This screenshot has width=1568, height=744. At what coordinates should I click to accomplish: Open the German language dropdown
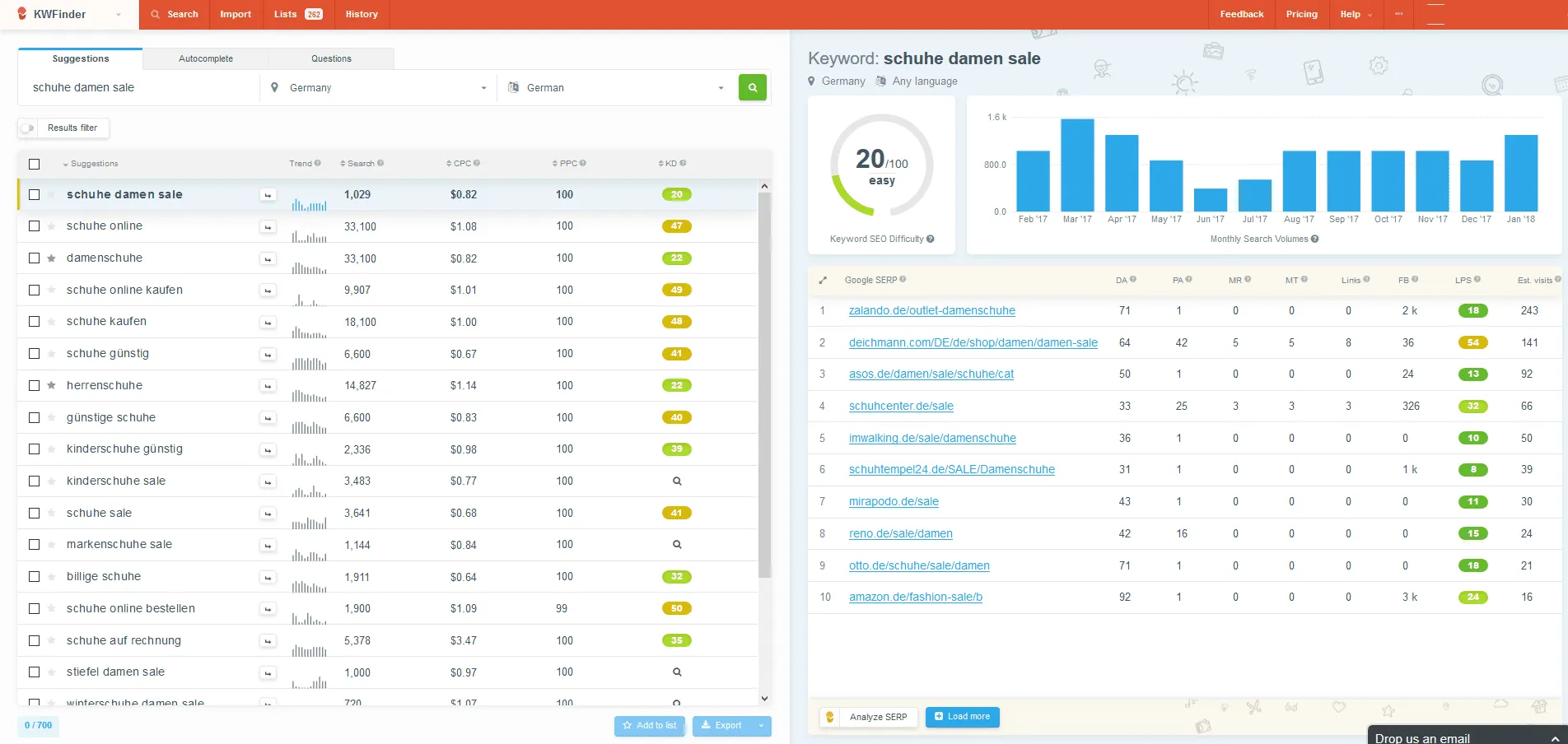point(616,88)
